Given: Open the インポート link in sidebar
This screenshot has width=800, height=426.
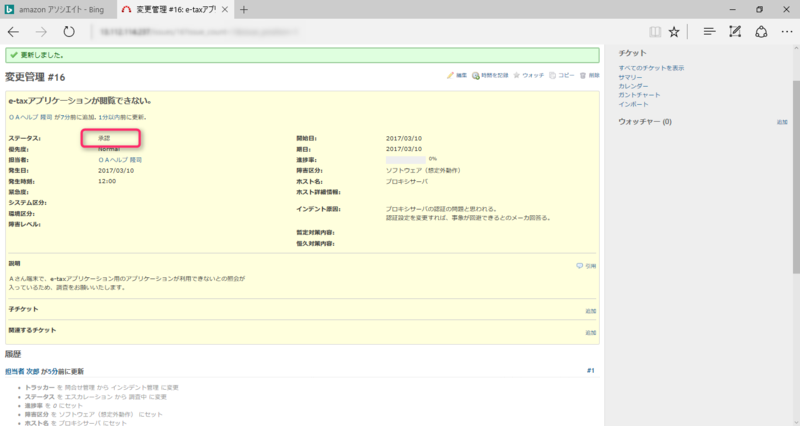Looking at the screenshot, I should pyautogui.click(x=633, y=104).
